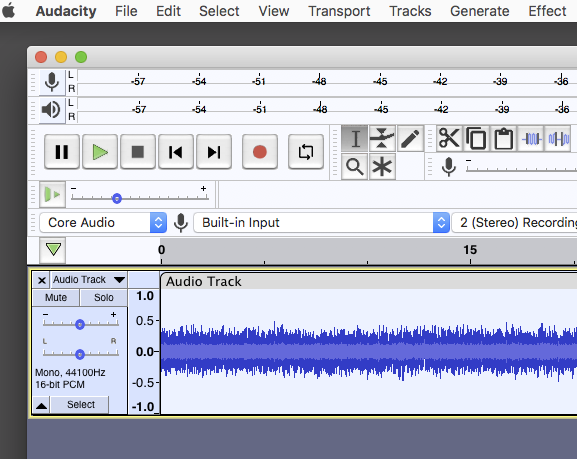The height and width of the screenshot is (459, 577).
Task: Click the track Select button
Action: 80,405
